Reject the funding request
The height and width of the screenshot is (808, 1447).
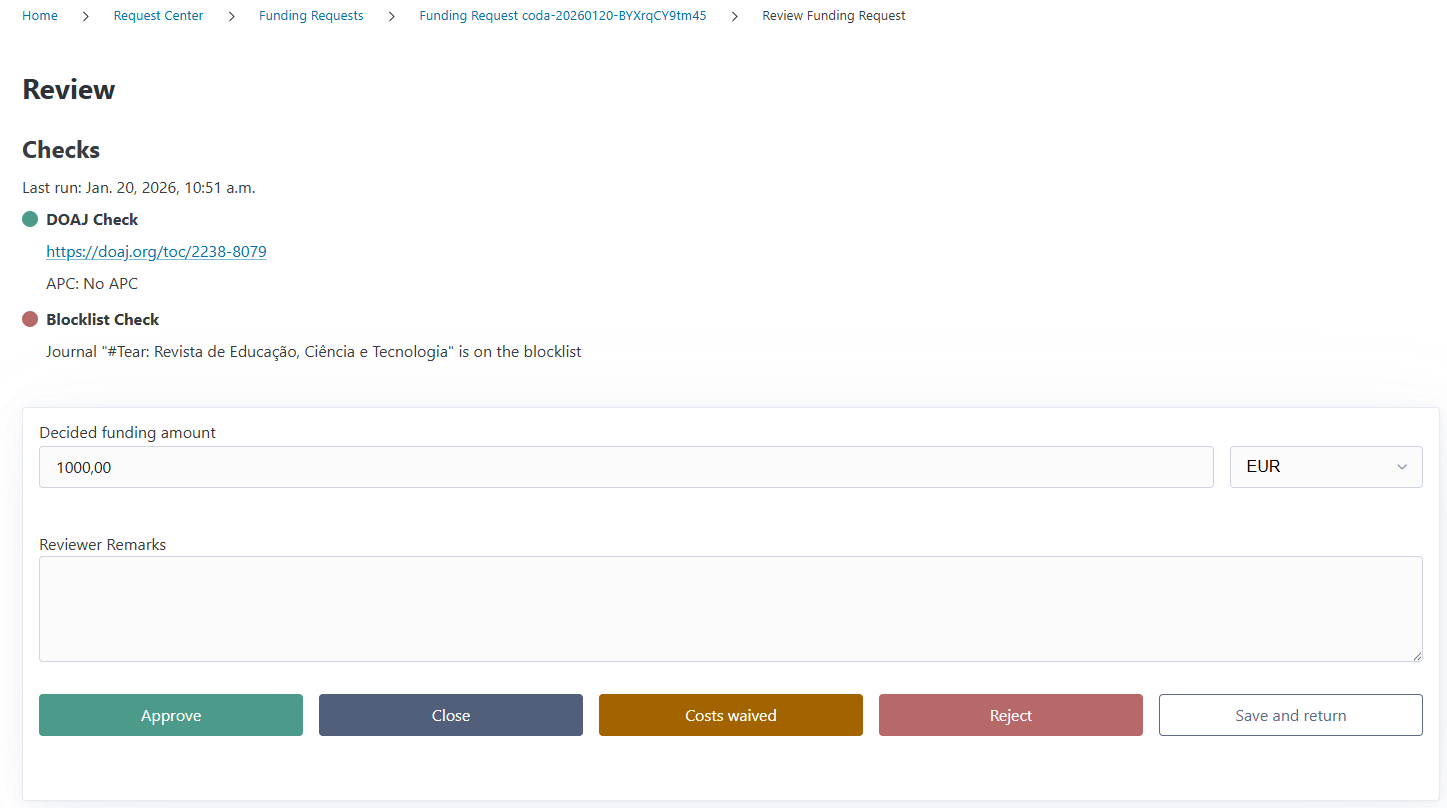pyautogui.click(x=1010, y=715)
